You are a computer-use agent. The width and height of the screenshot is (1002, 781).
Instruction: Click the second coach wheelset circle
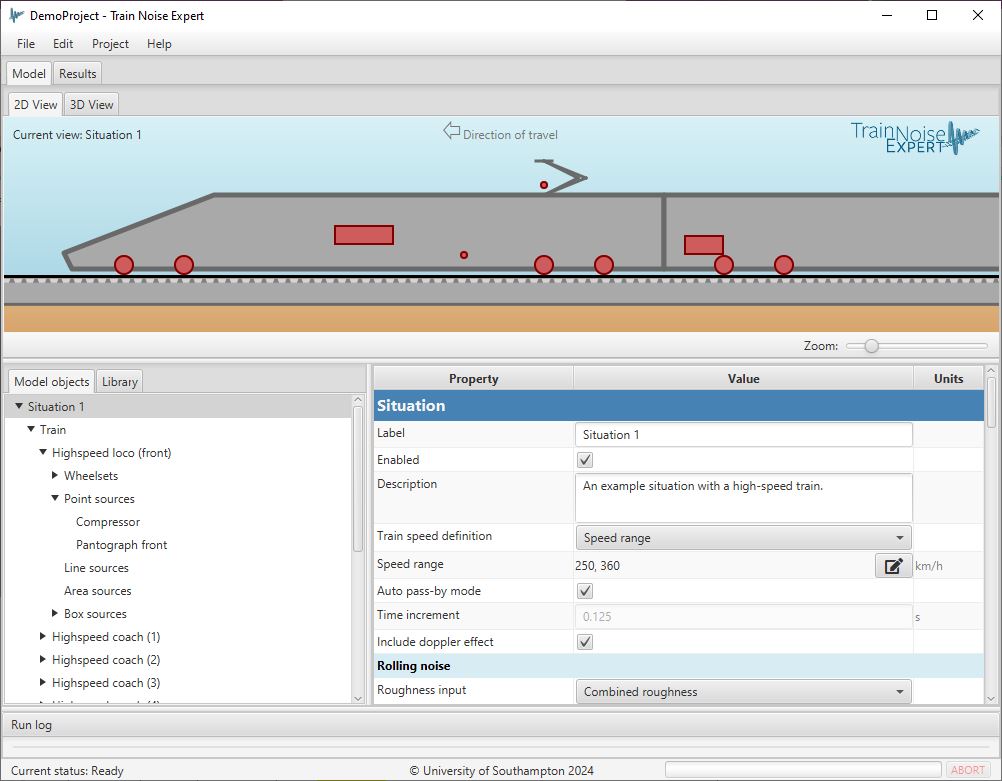pyautogui.click(x=784, y=265)
